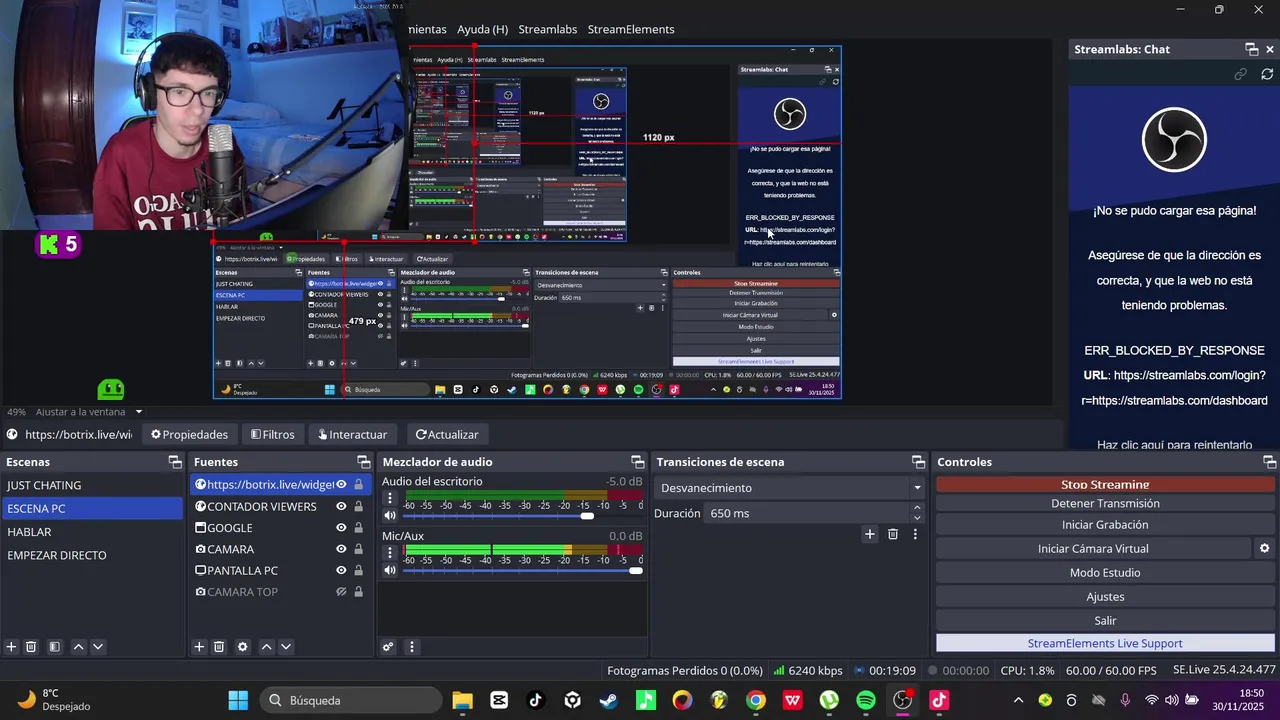The height and width of the screenshot is (720, 1280).
Task: Delete the selected scene with the trash icon
Action: click(31, 647)
